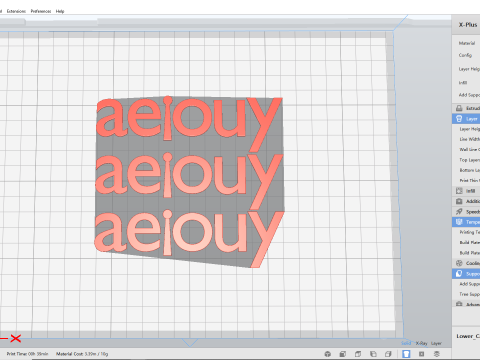Select the aeiouy 3D model
Image resolution: width=480 pixels, height=360 pixels.
point(189,182)
